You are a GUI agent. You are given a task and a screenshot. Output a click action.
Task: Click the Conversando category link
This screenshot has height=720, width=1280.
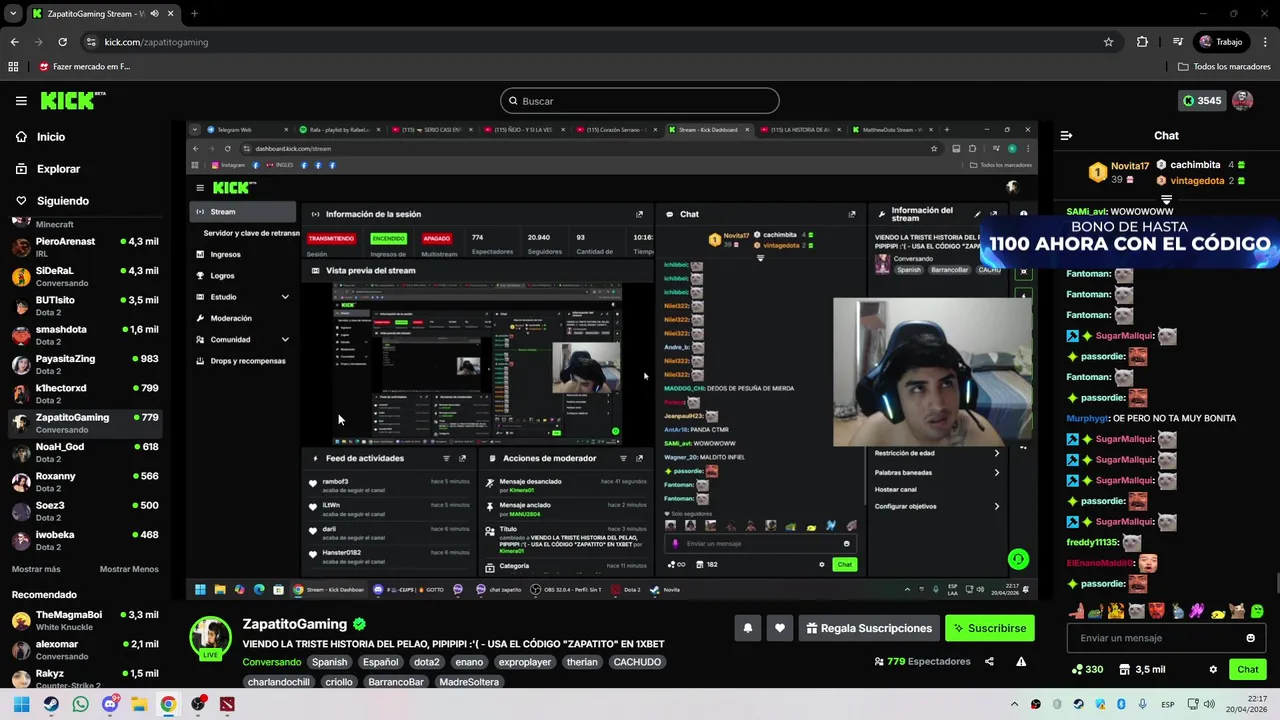pos(271,662)
